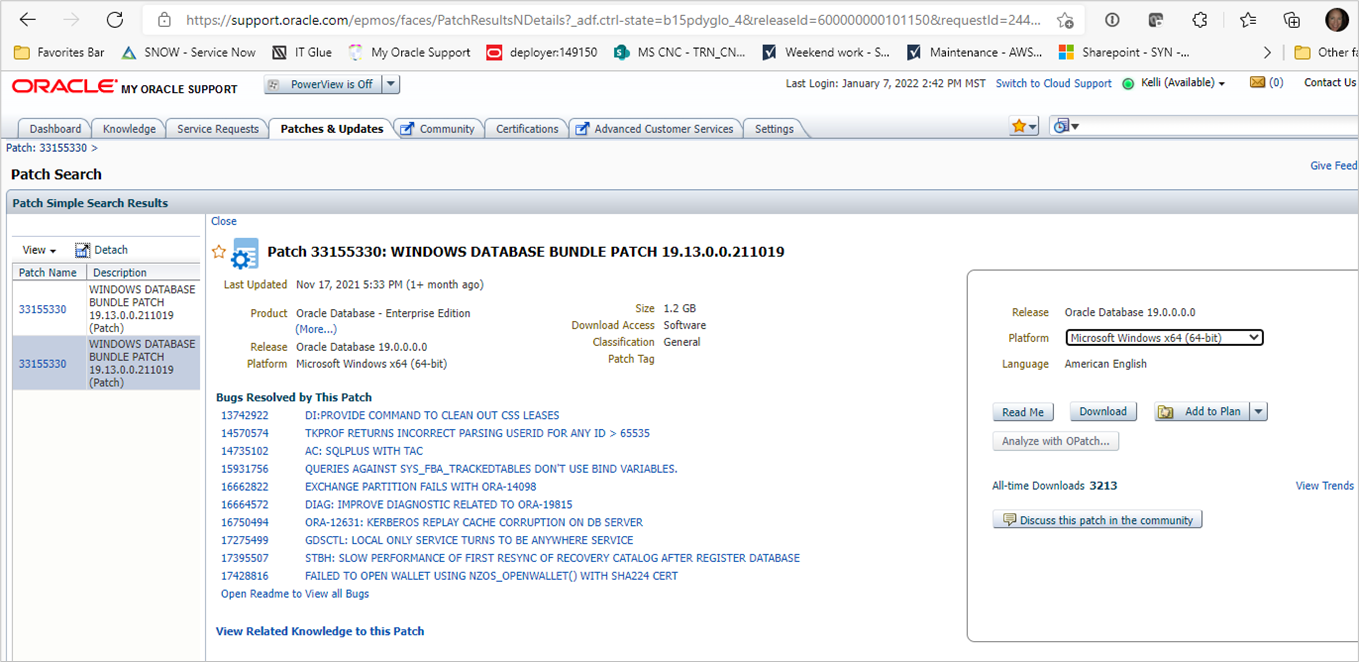Open the Community tab
The width and height of the screenshot is (1359, 662).
(438, 129)
